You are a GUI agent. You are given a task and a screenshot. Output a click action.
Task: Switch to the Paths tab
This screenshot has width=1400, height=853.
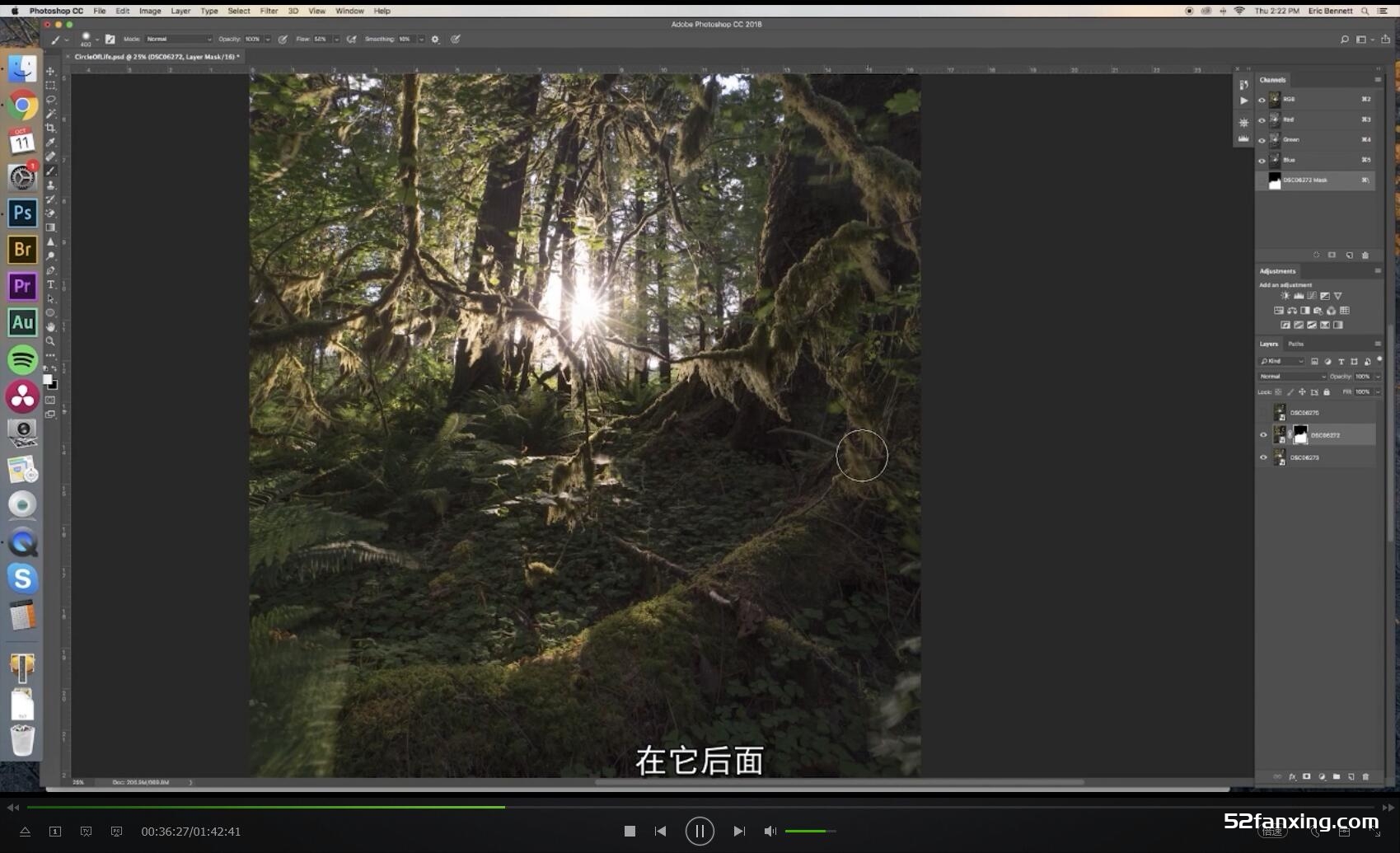pyautogui.click(x=1296, y=344)
